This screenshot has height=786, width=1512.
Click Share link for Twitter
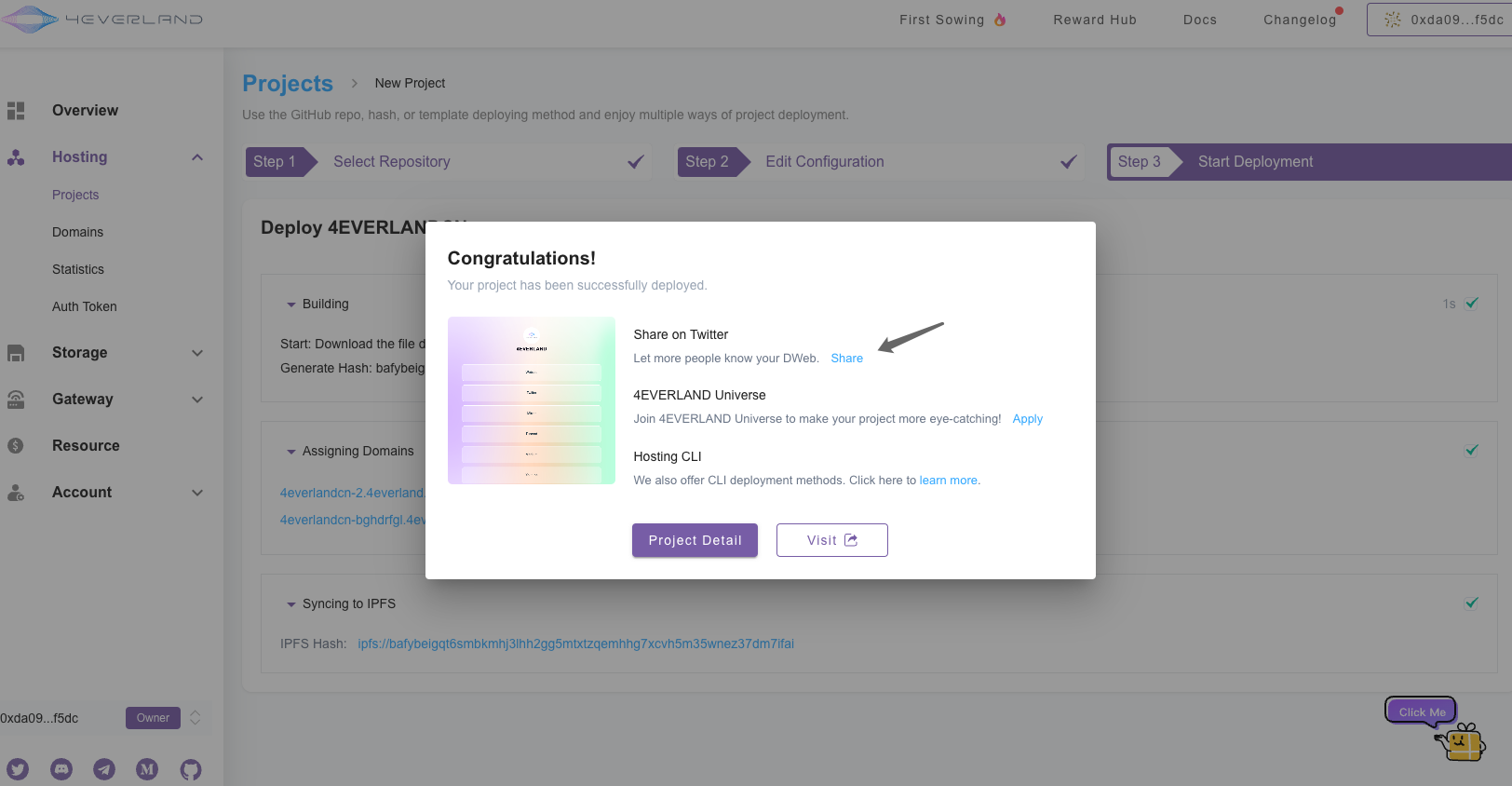(846, 359)
